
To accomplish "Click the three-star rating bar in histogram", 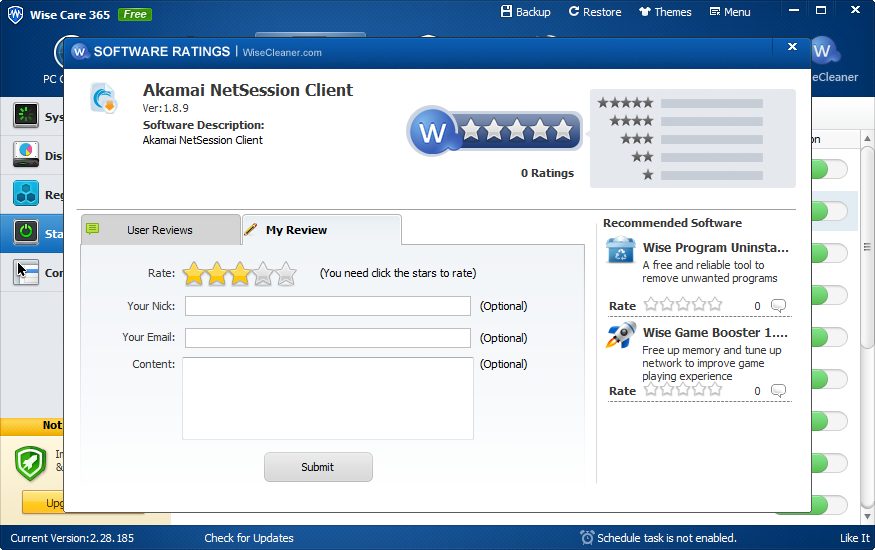I will pyautogui.click(x=711, y=139).
